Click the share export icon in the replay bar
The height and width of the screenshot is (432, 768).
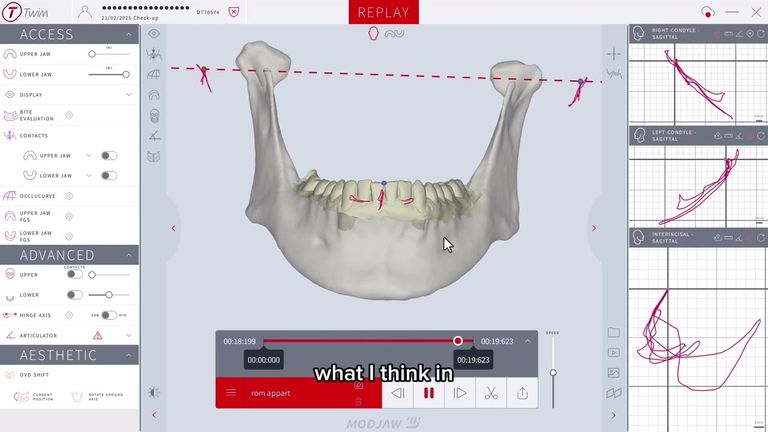pos(523,393)
